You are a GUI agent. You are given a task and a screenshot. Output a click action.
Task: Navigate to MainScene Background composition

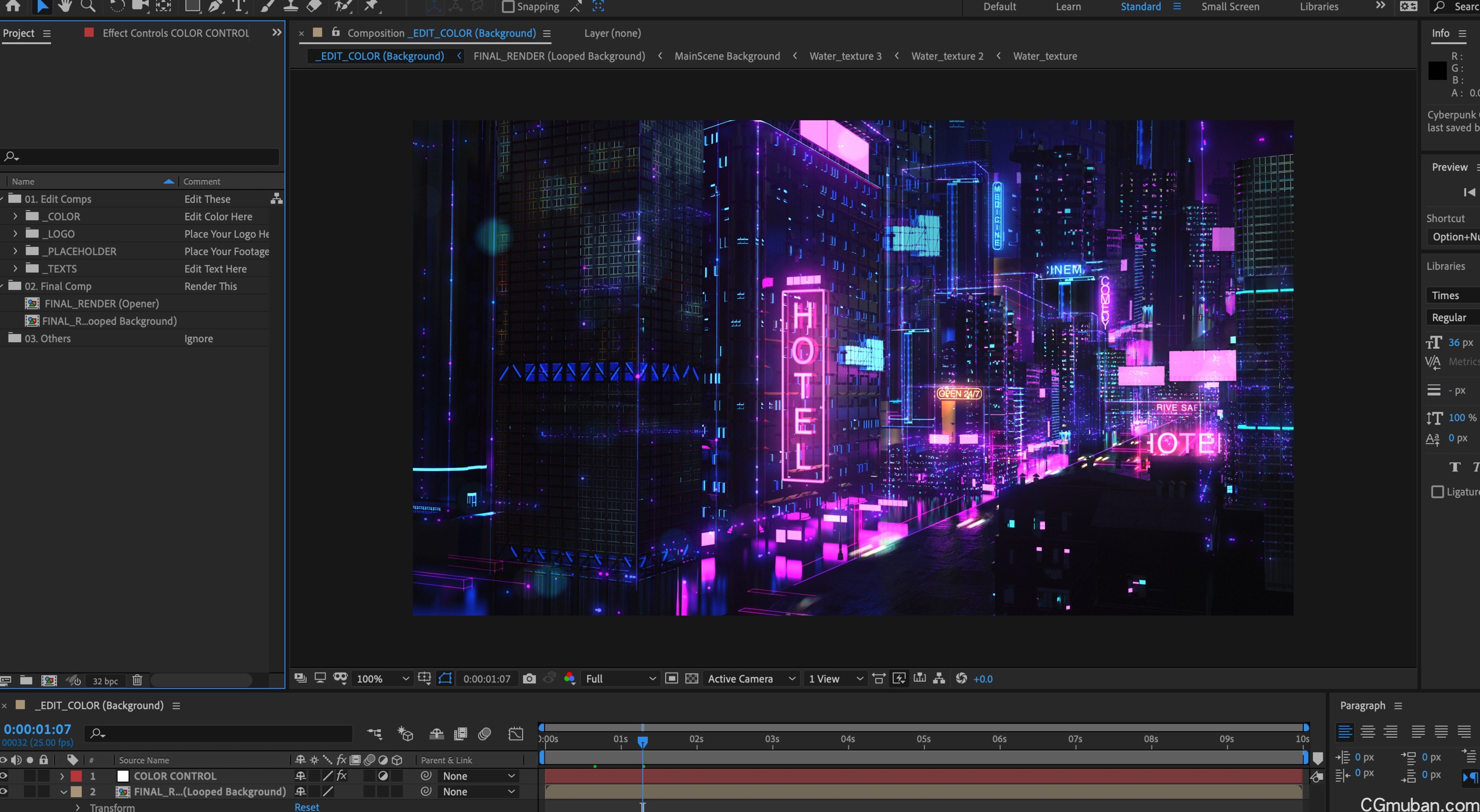[x=727, y=56]
